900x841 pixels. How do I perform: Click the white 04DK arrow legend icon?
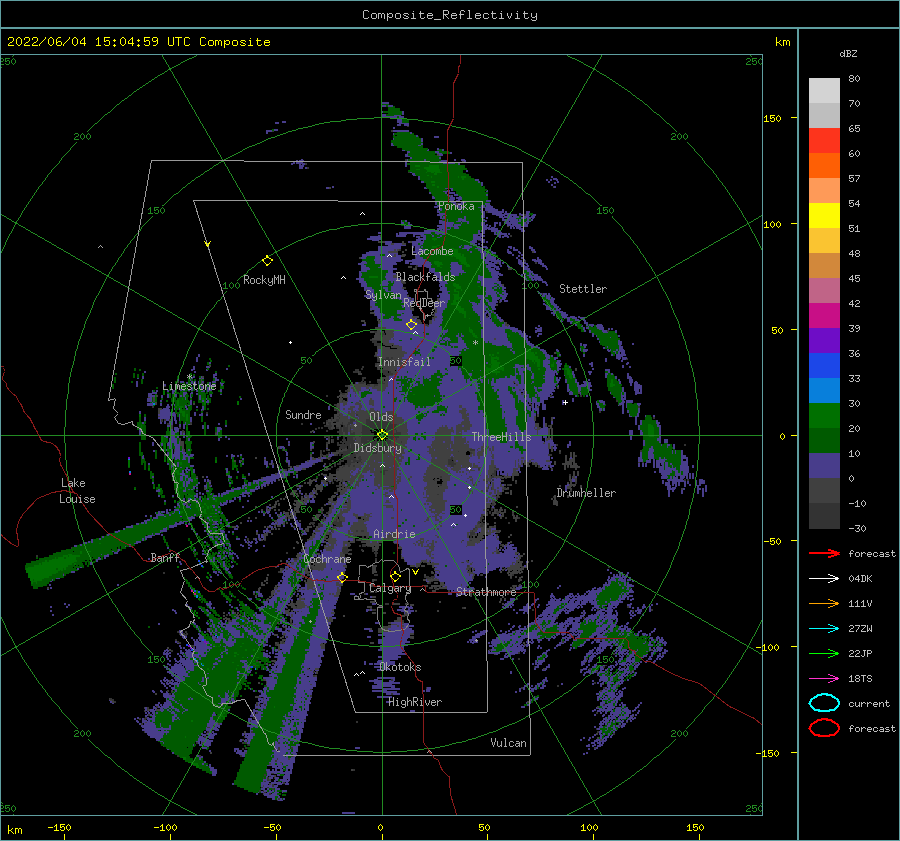pos(824,578)
